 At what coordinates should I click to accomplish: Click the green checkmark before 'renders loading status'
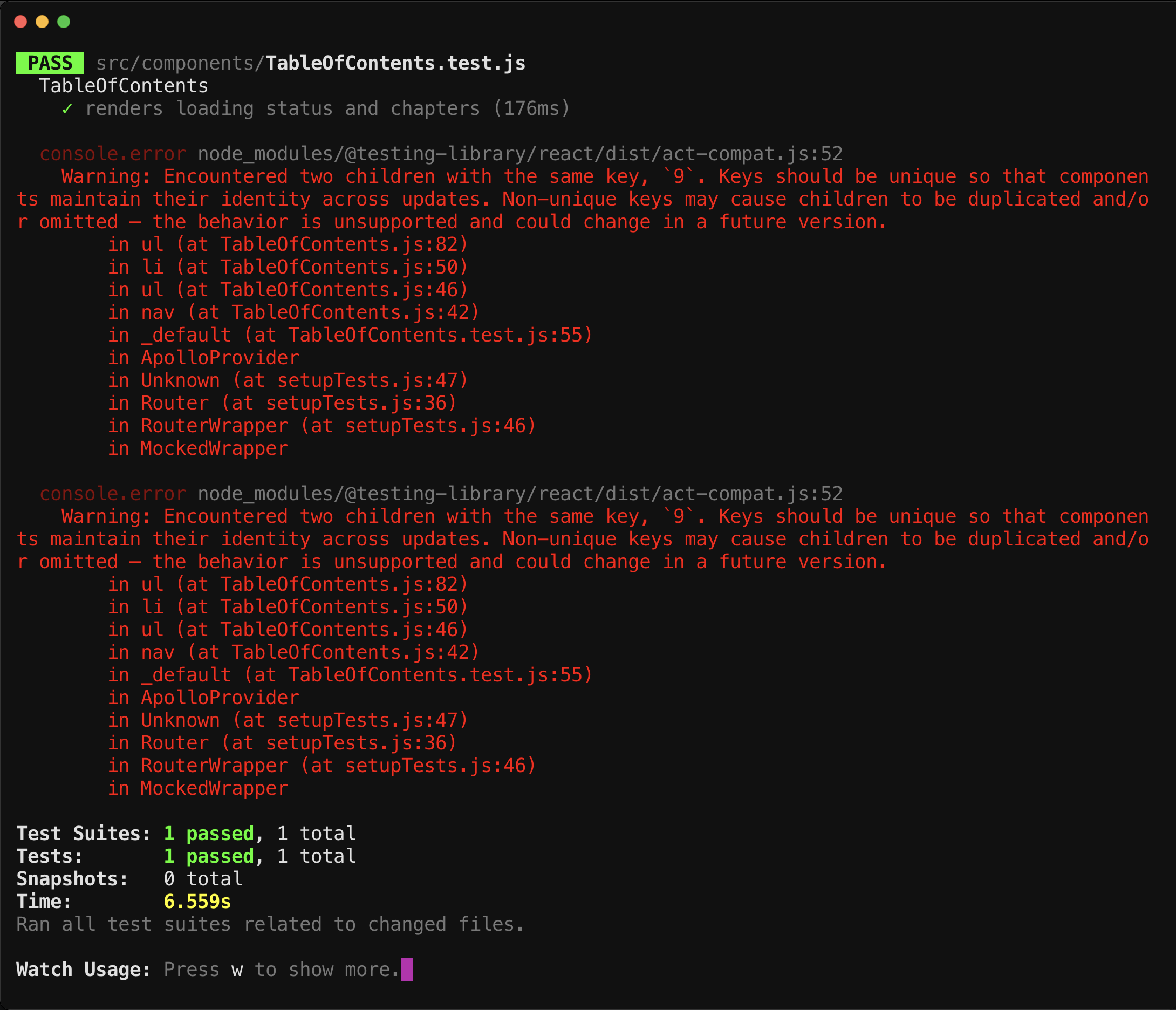67,108
